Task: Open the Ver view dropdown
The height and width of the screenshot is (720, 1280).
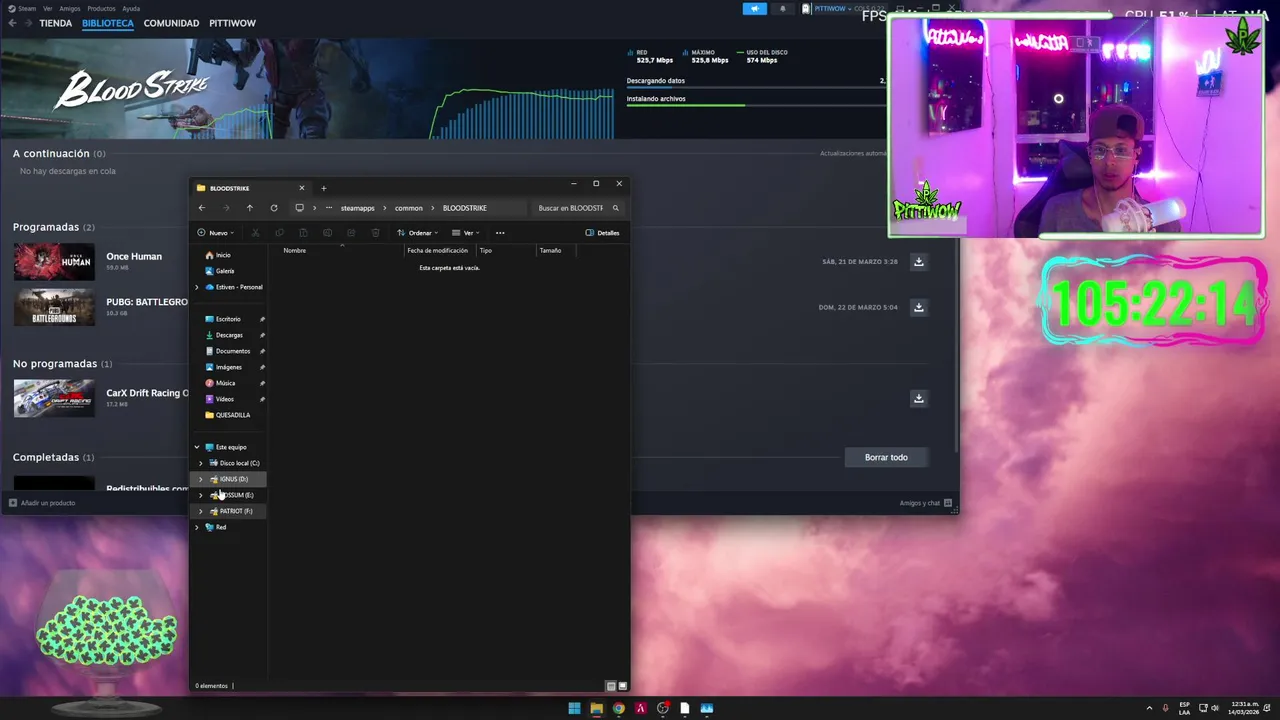Action: click(465, 233)
